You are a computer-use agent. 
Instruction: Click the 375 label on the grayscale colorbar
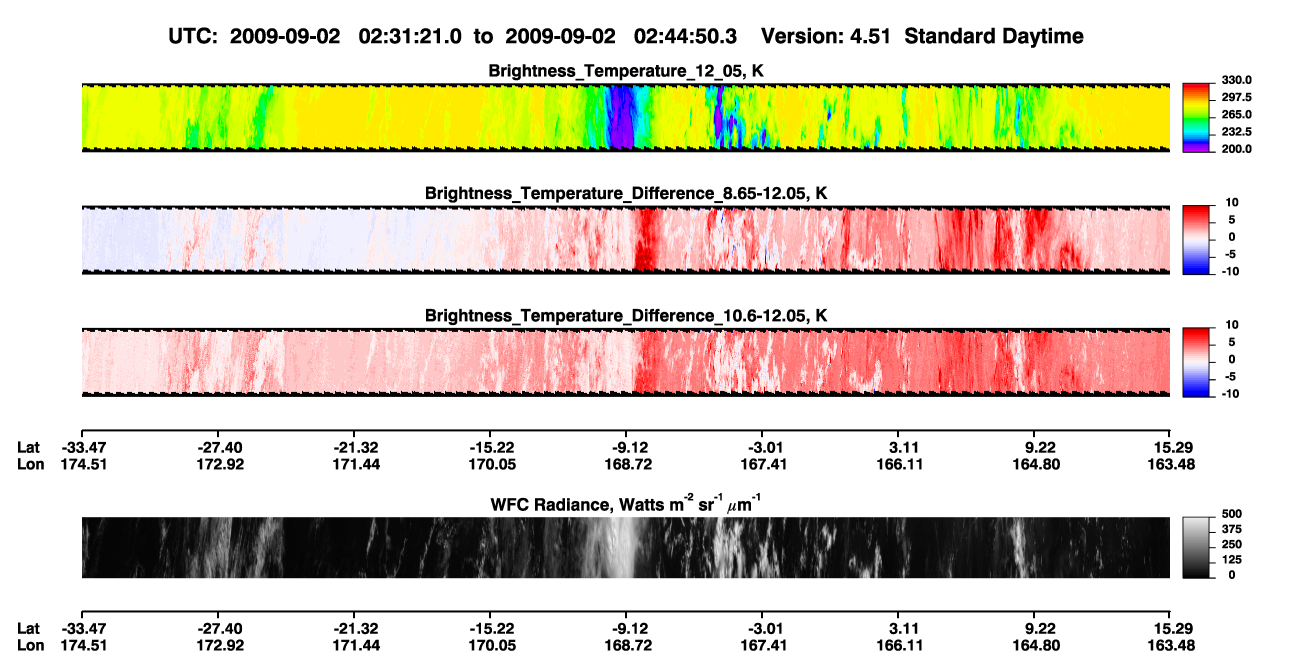pos(1231,529)
